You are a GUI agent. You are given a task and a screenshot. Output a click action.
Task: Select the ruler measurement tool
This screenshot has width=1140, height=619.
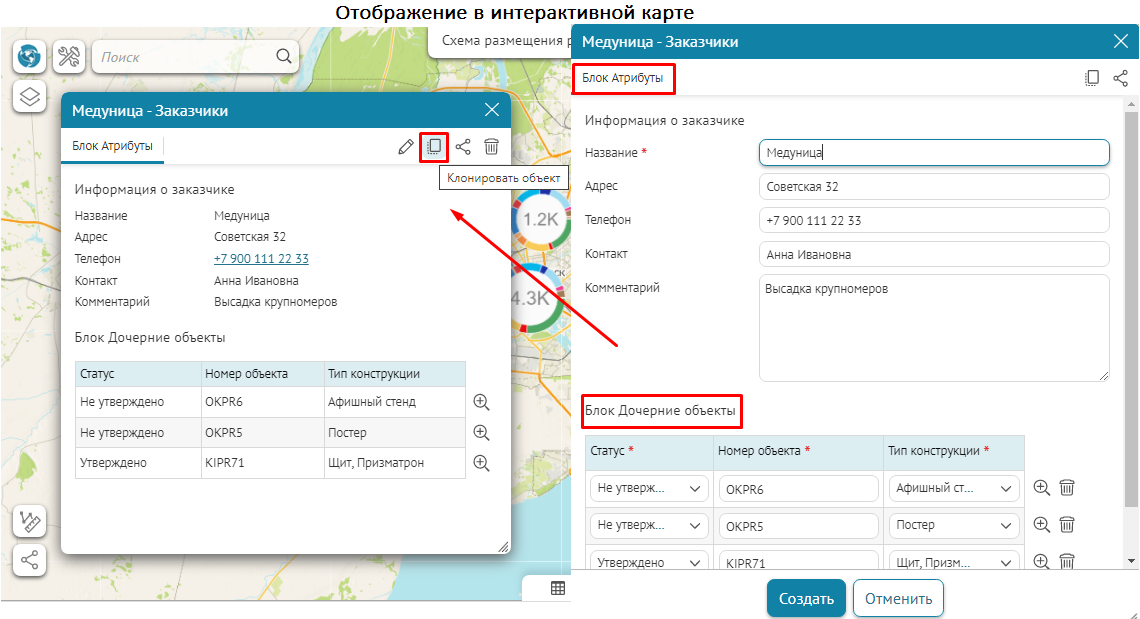[30, 521]
